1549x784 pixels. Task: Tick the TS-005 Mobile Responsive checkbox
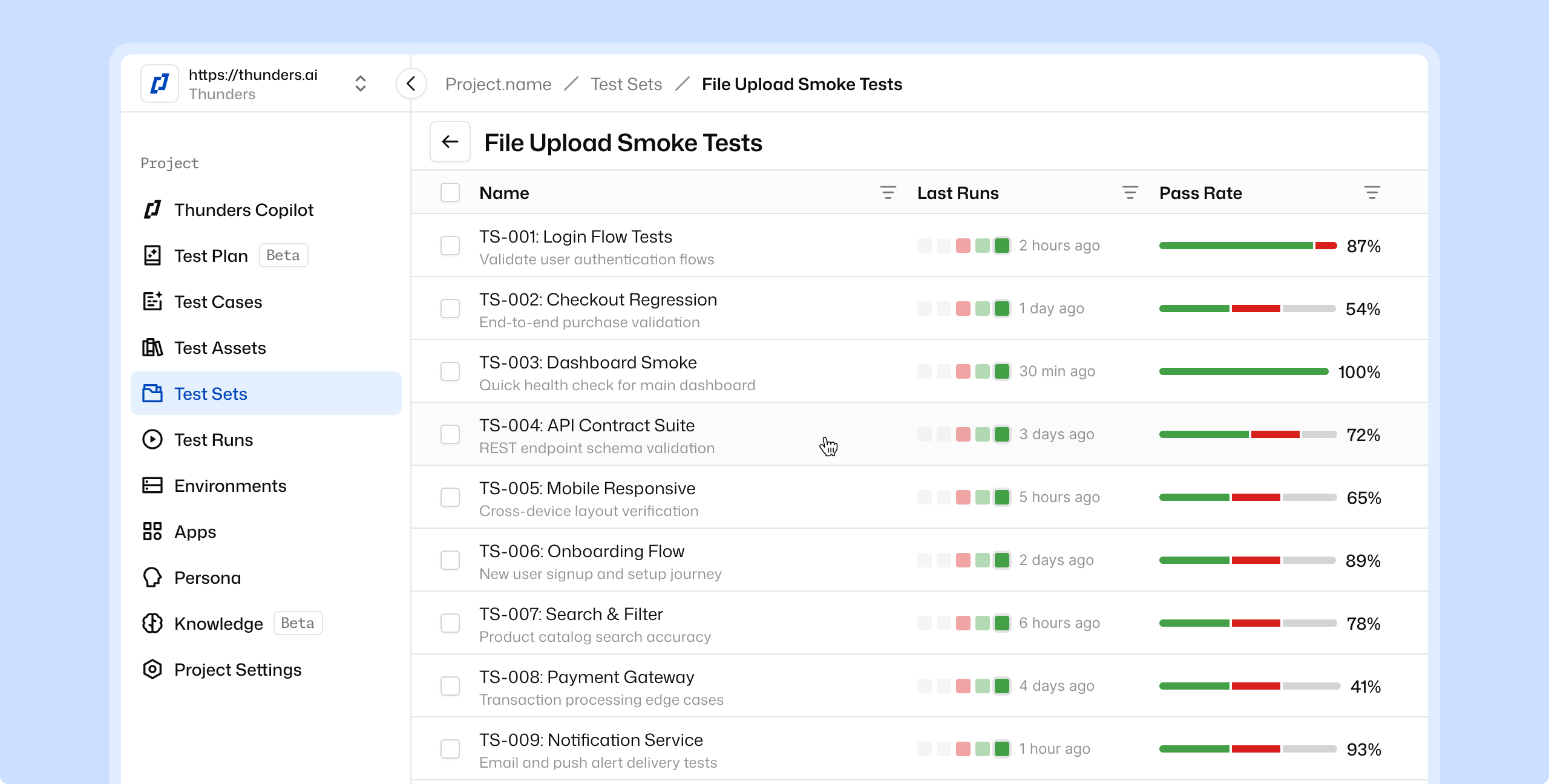click(x=450, y=497)
